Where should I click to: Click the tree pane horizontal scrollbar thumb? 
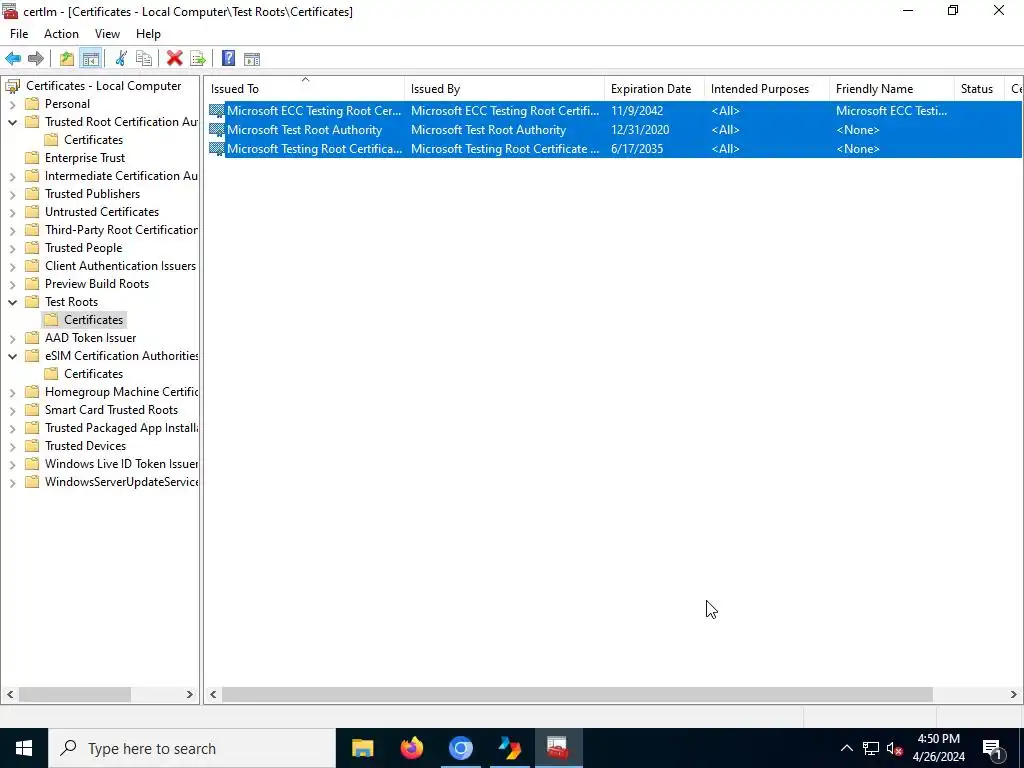tap(74, 695)
